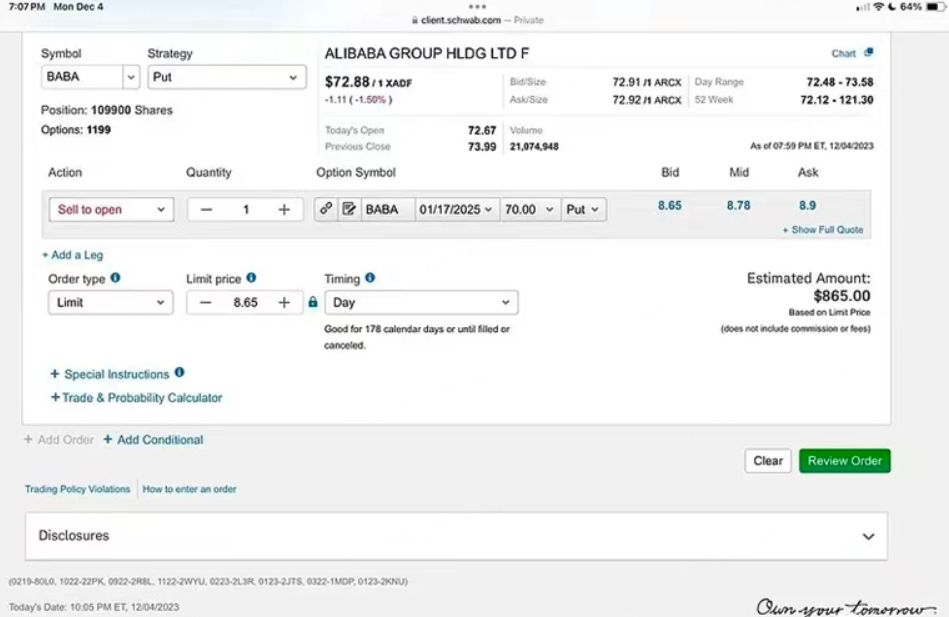This screenshot has height=617, width=949.
Task: Tap the browser address bar client.schwab.com
Action: 477,20
